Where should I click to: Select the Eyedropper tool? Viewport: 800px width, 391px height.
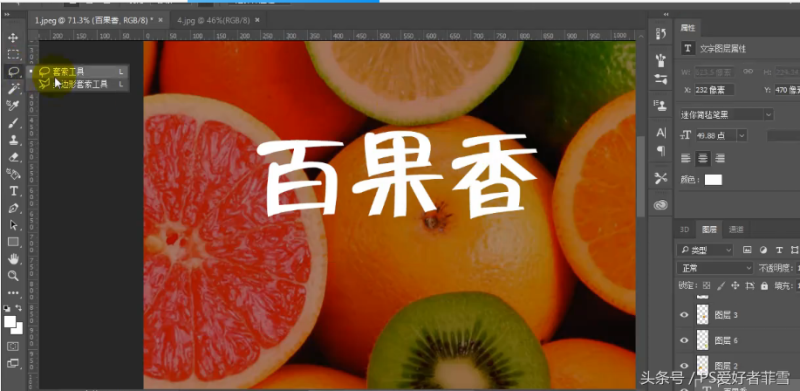(x=13, y=106)
